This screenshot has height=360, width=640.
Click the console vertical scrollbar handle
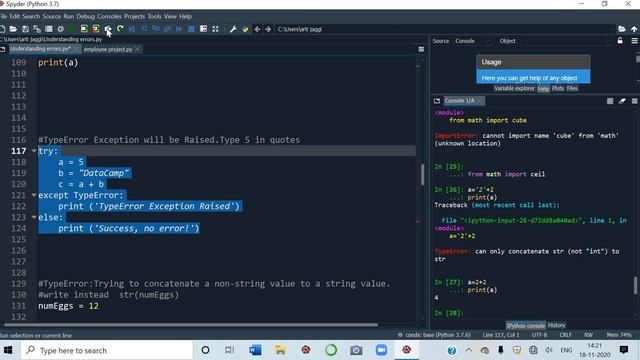pos(635,285)
